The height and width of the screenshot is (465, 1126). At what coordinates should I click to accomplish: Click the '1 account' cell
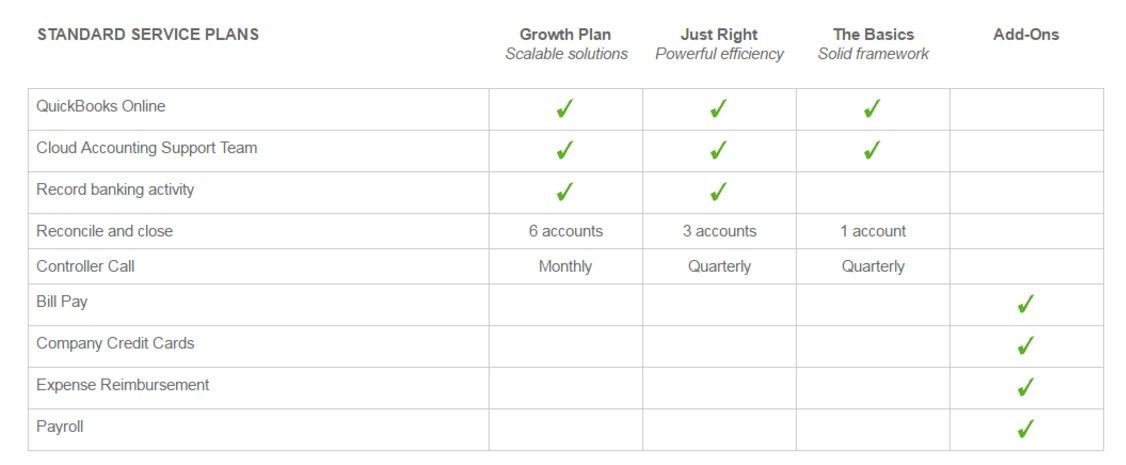tap(873, 231)
